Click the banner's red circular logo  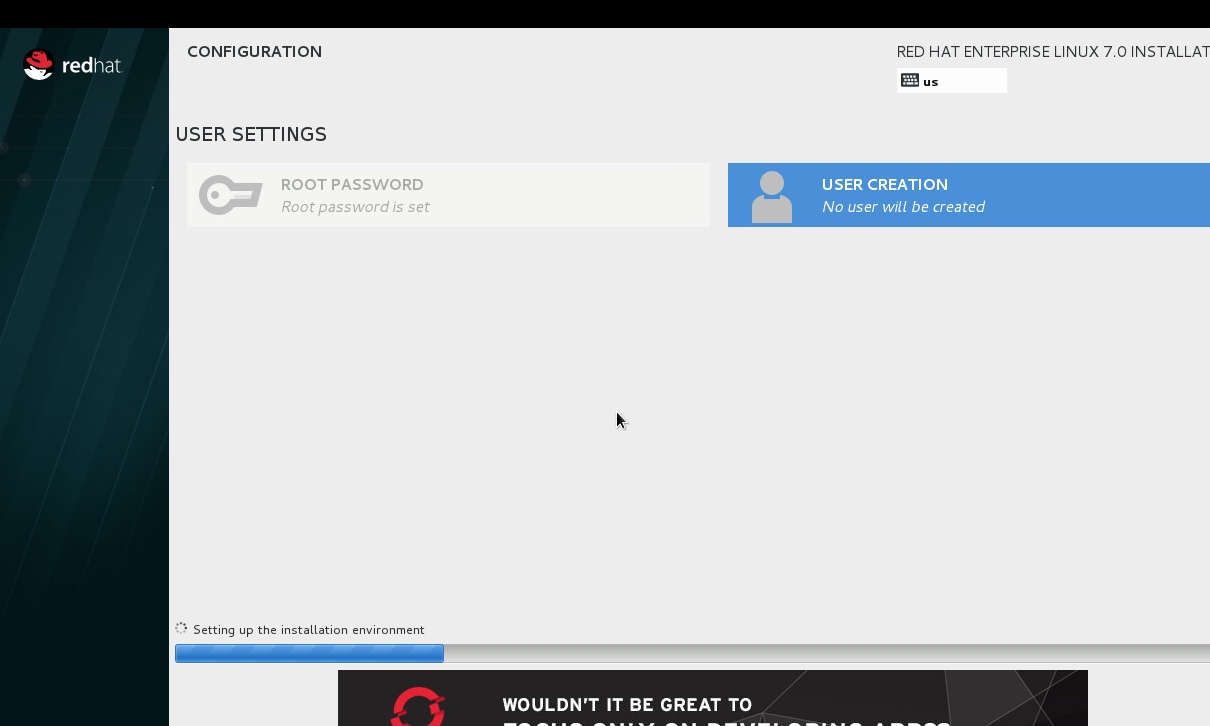pyautogui.click(x=417, y=706)
